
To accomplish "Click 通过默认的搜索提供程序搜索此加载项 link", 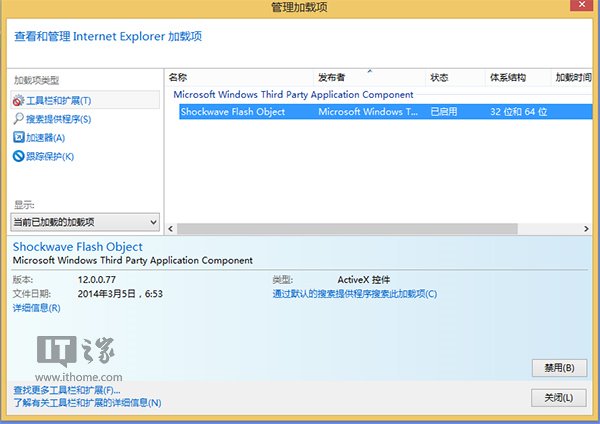I will [x=354, y=294].
